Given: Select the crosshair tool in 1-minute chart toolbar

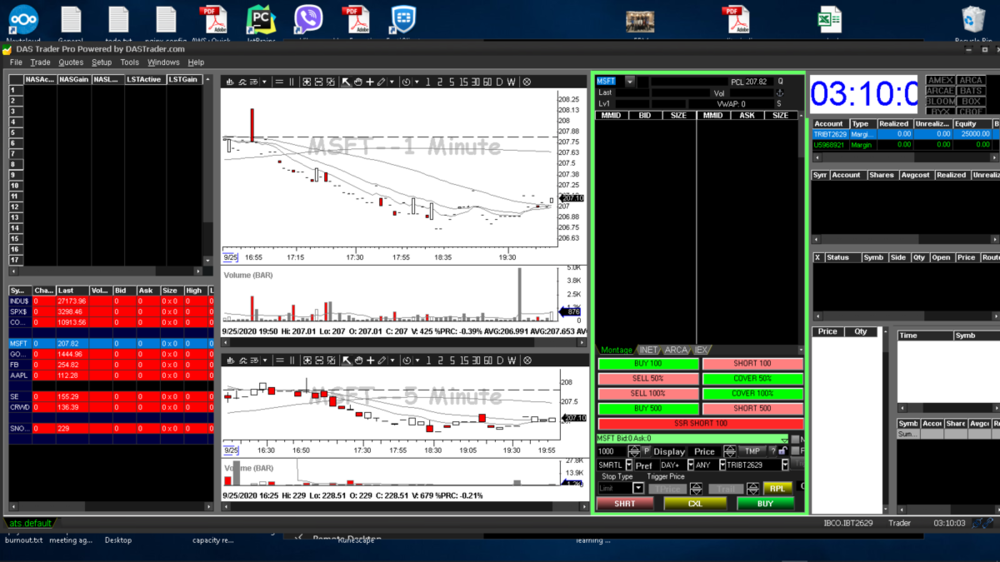Looking at the screenshot, I should pos(369,82).
